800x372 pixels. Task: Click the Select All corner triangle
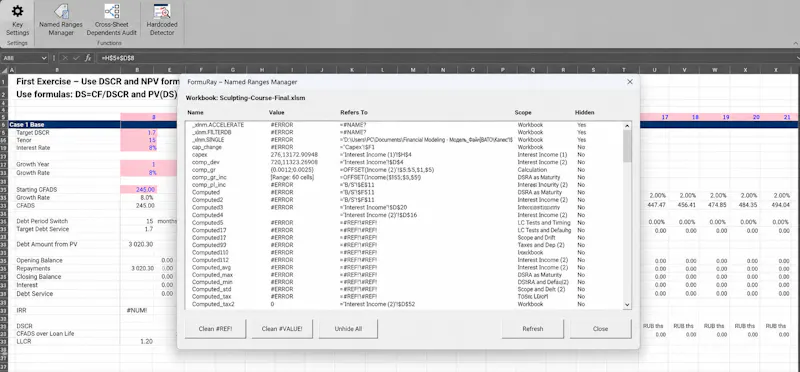pyautogui.click(x=4, y=70)
